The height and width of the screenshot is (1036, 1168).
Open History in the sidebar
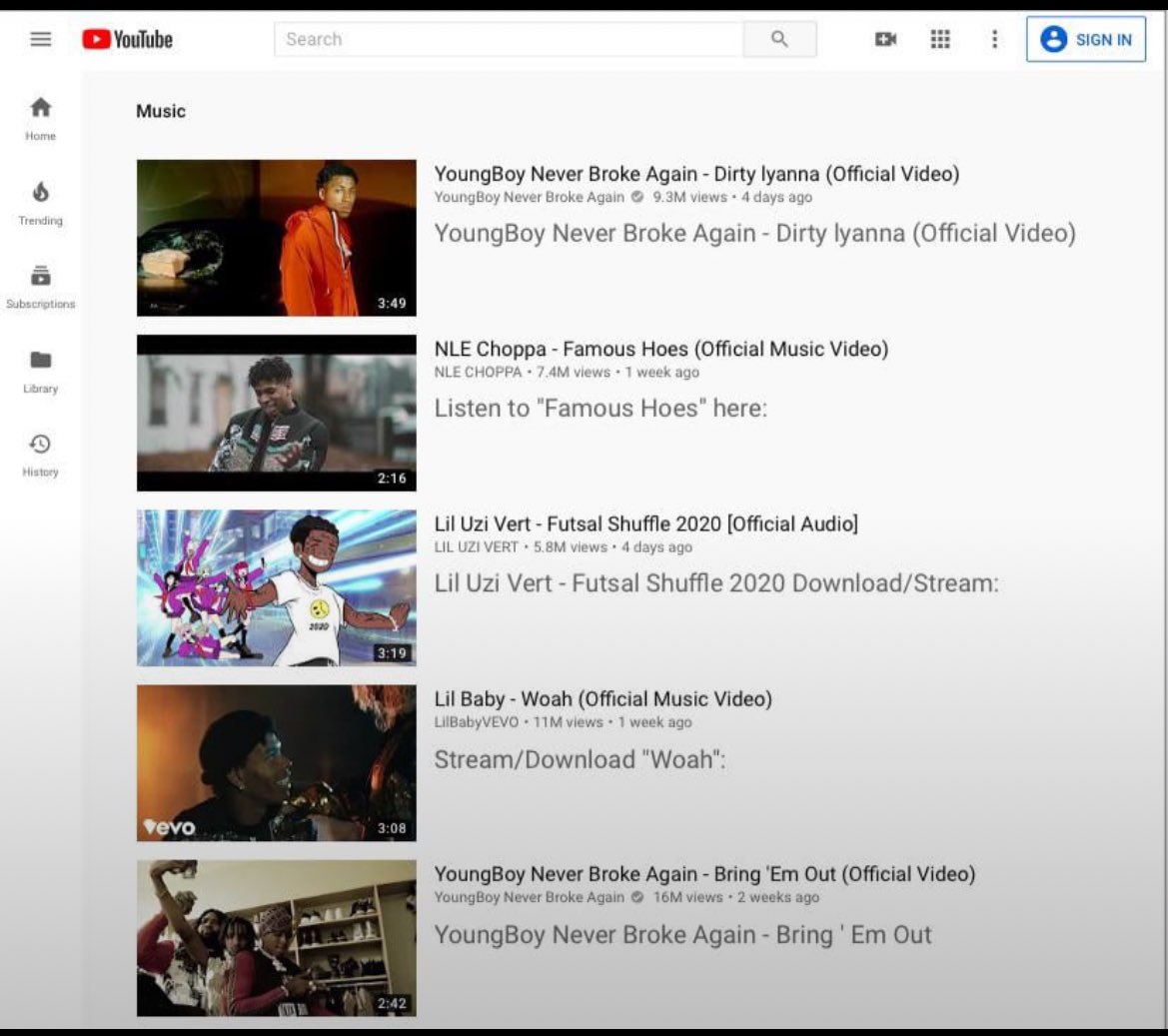[x=40, y=456]
